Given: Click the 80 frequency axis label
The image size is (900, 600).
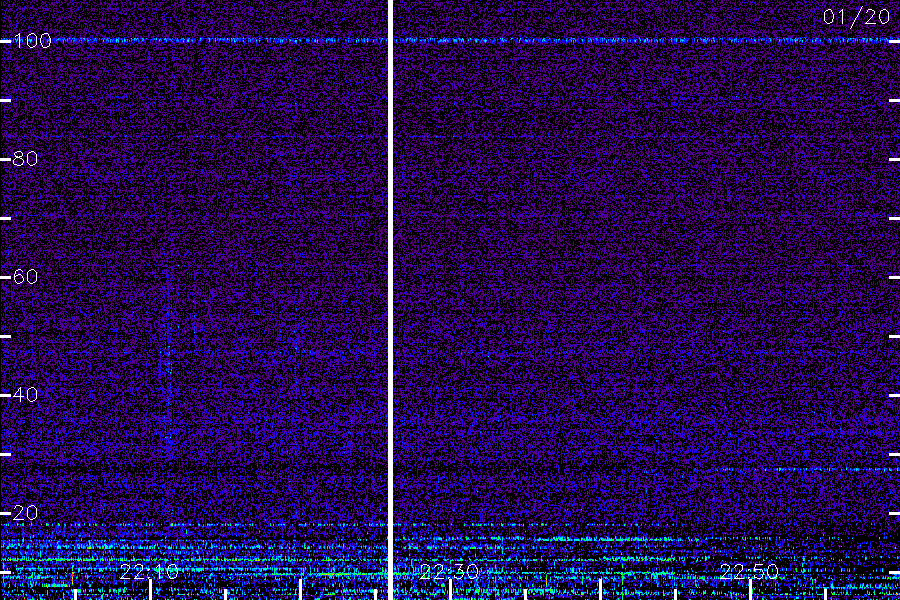Looking at the screenshot, I should coord(25,158).
